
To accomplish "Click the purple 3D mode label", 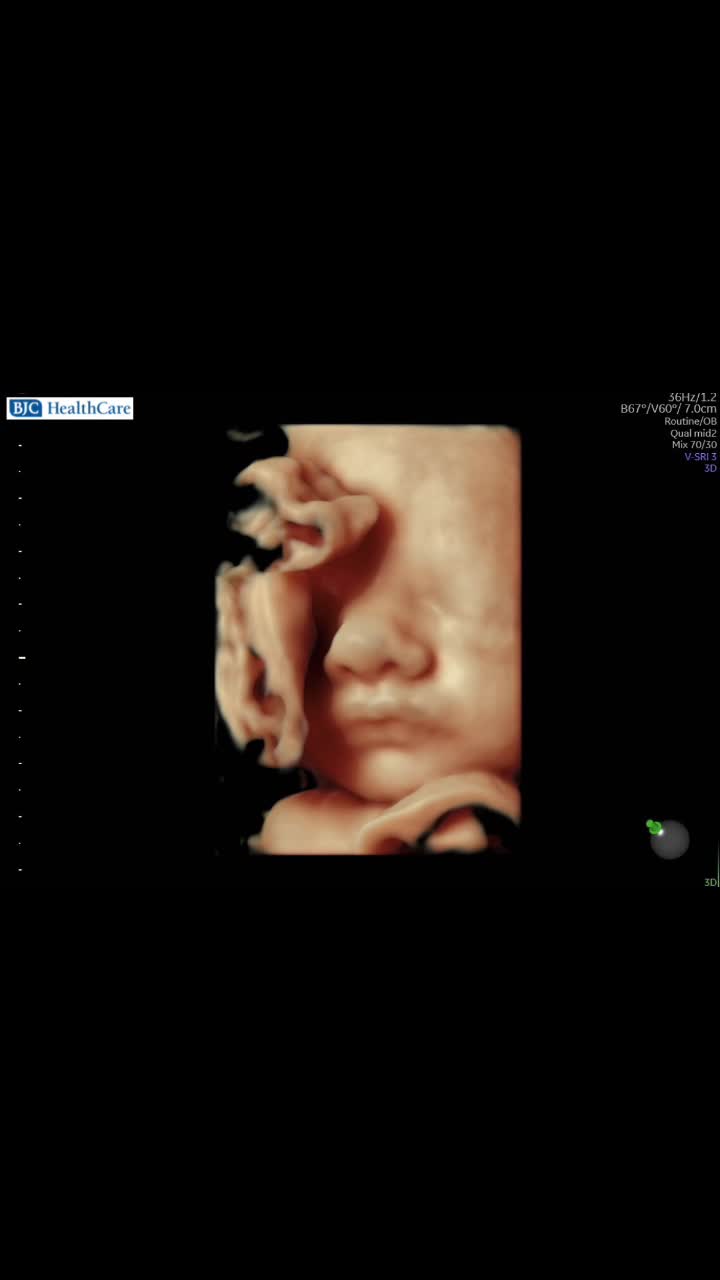I will (710, 468).
